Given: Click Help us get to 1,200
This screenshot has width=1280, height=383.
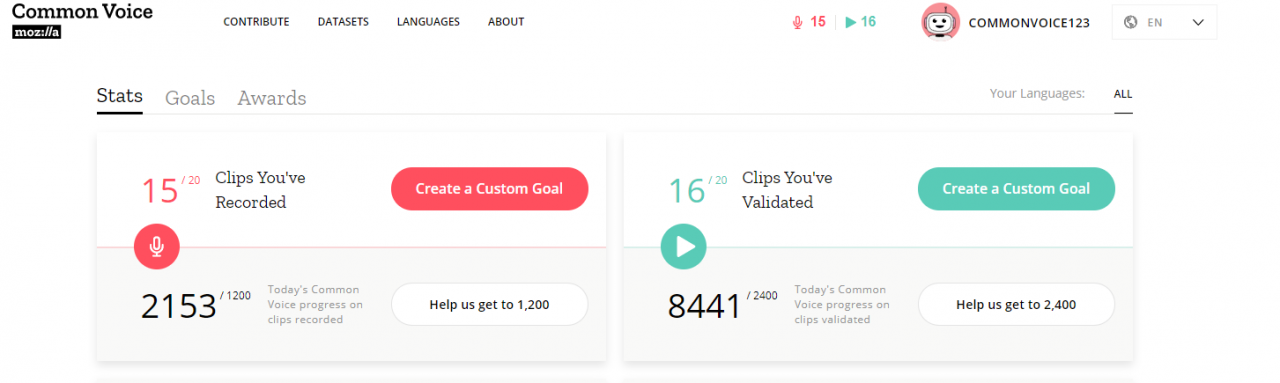Looking at the screenshot, I should 489,305.
